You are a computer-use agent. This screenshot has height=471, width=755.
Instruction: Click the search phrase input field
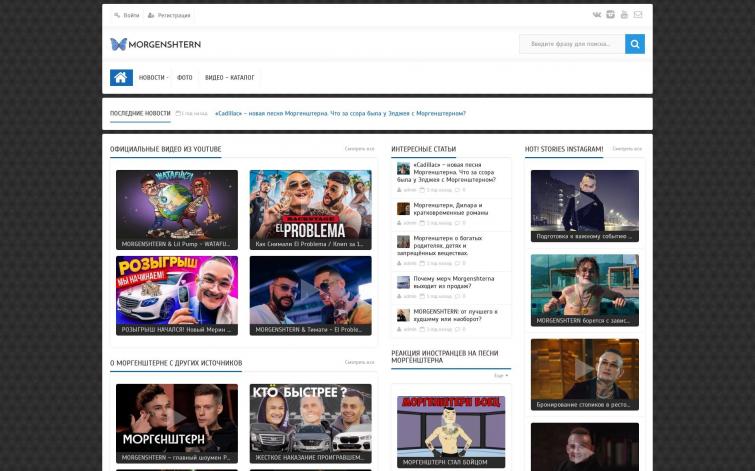pos(572,44)
